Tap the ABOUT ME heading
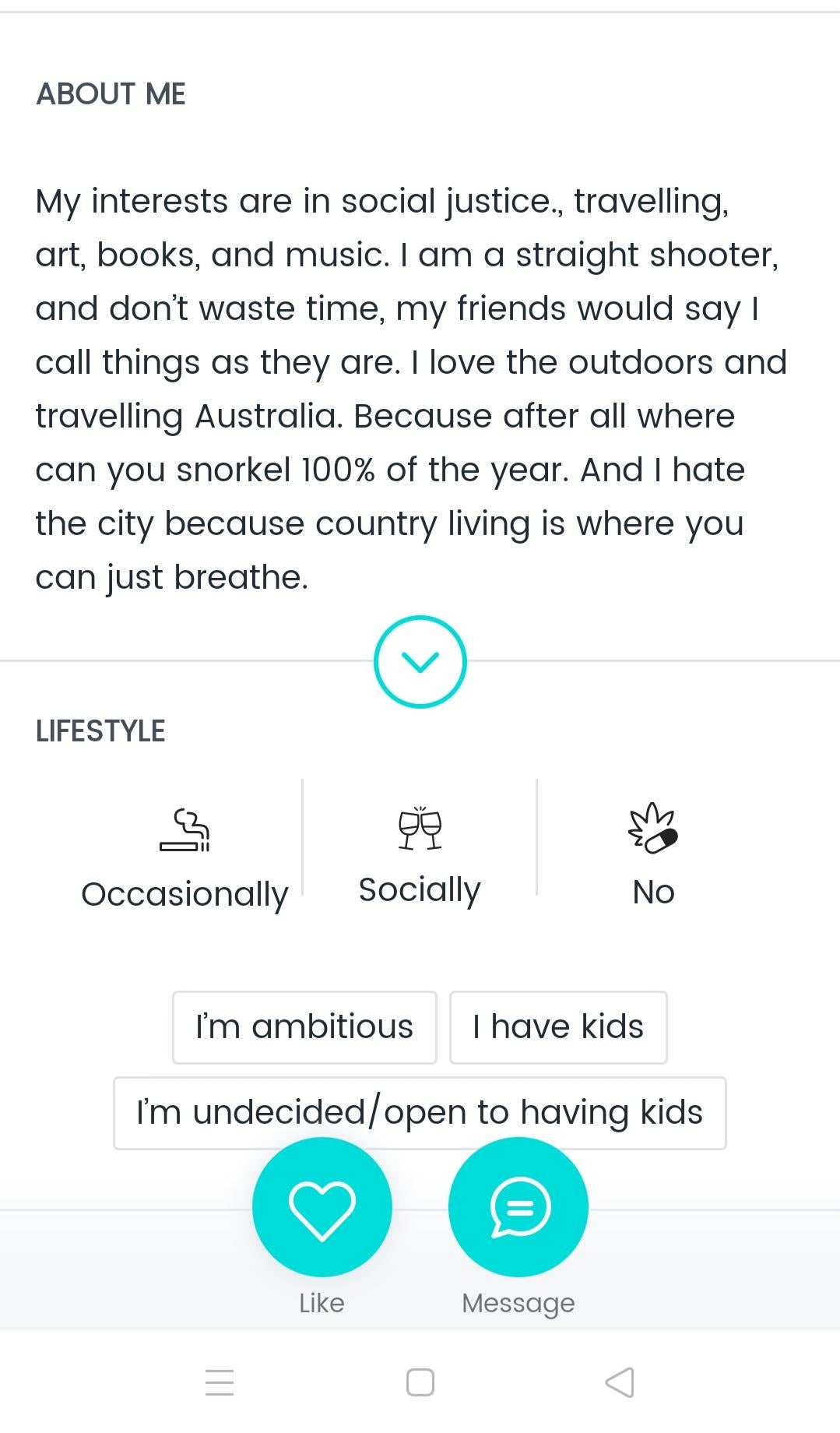Image resolution: width=840 pixels, height=1433 pixels. 111,94
